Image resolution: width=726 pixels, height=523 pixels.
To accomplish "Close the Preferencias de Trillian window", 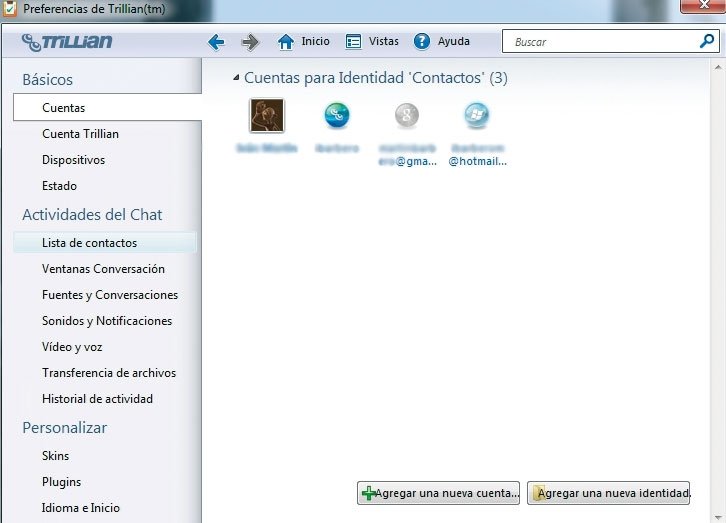I will pos(703,6).
